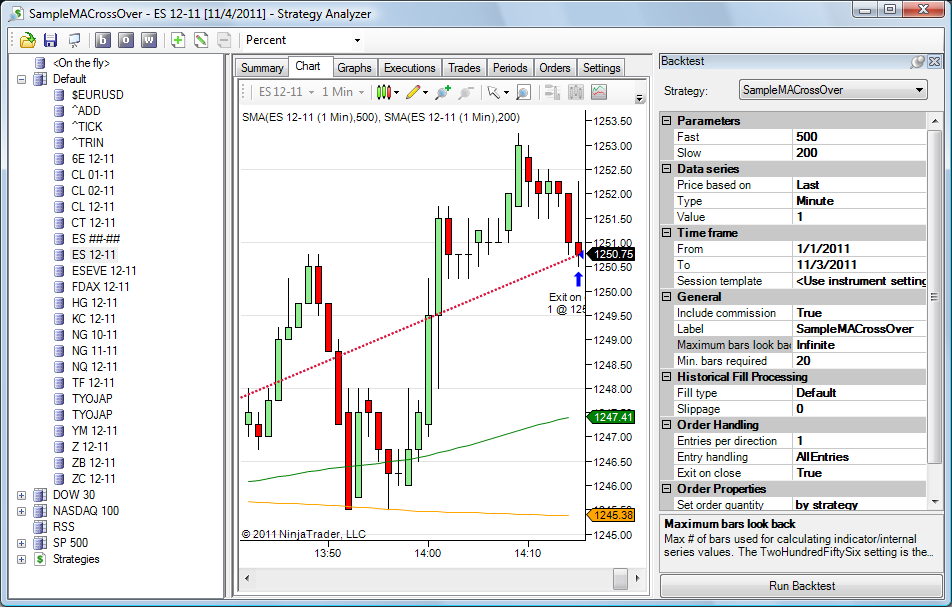
Task: Collapse the Time frame property group
Action: (x=667, y=232)
